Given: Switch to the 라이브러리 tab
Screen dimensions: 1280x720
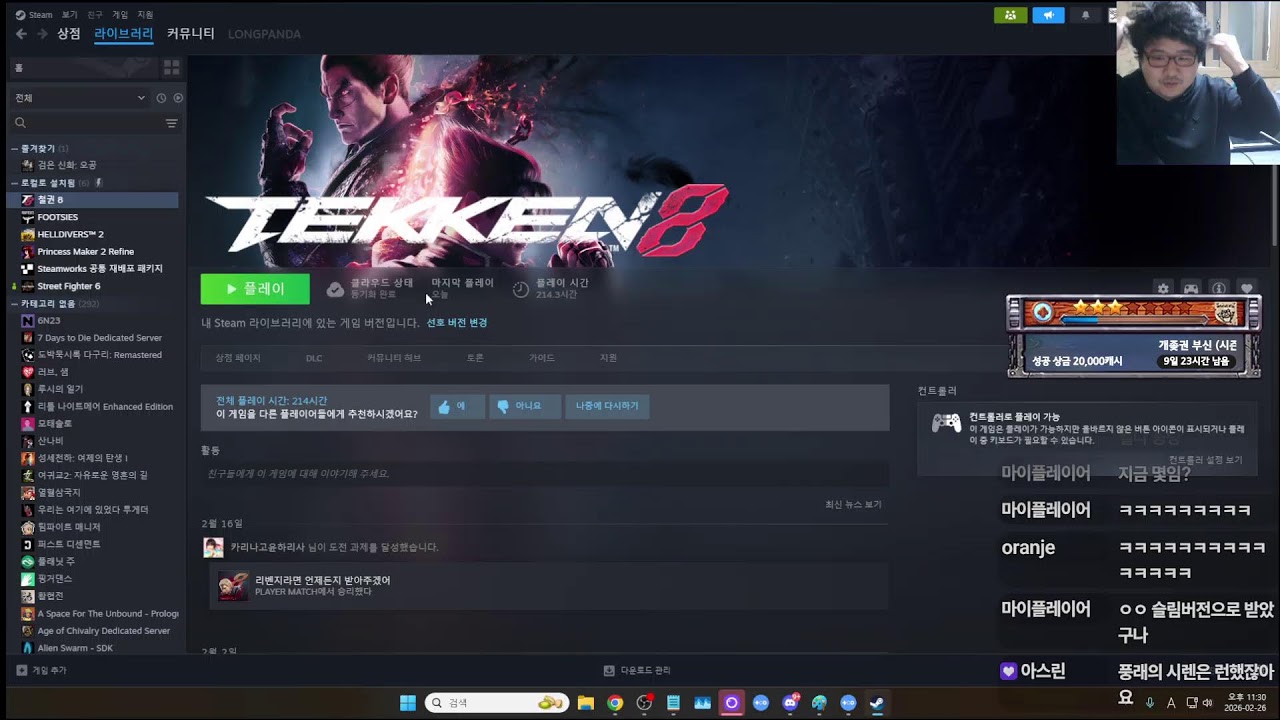Looking at the screenshot, I should tap(124, 34).
